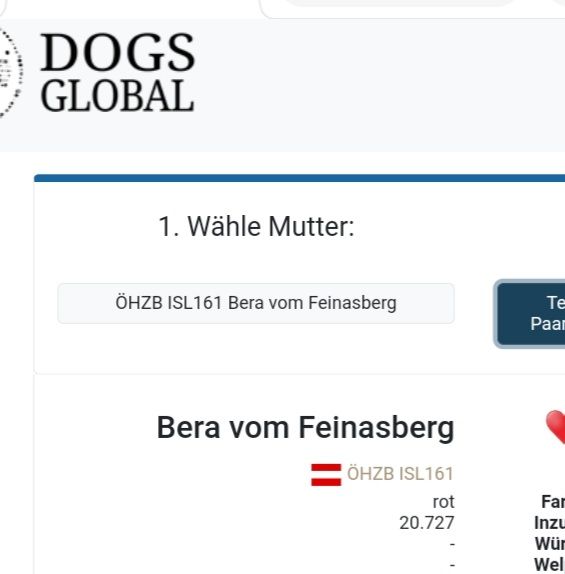565x574 pixels.
Task: Select the '1. Wähle Mutter:' heading
Action: [256, 227]
